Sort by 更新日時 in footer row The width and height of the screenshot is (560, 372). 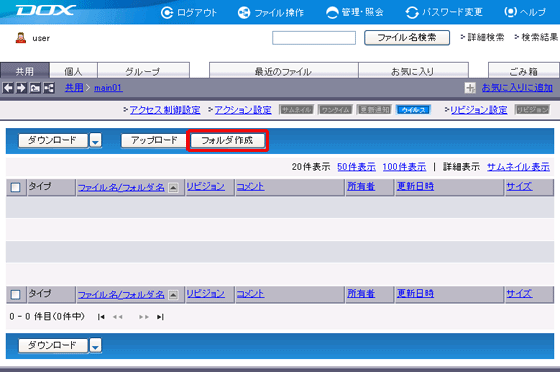coord(415,294)
